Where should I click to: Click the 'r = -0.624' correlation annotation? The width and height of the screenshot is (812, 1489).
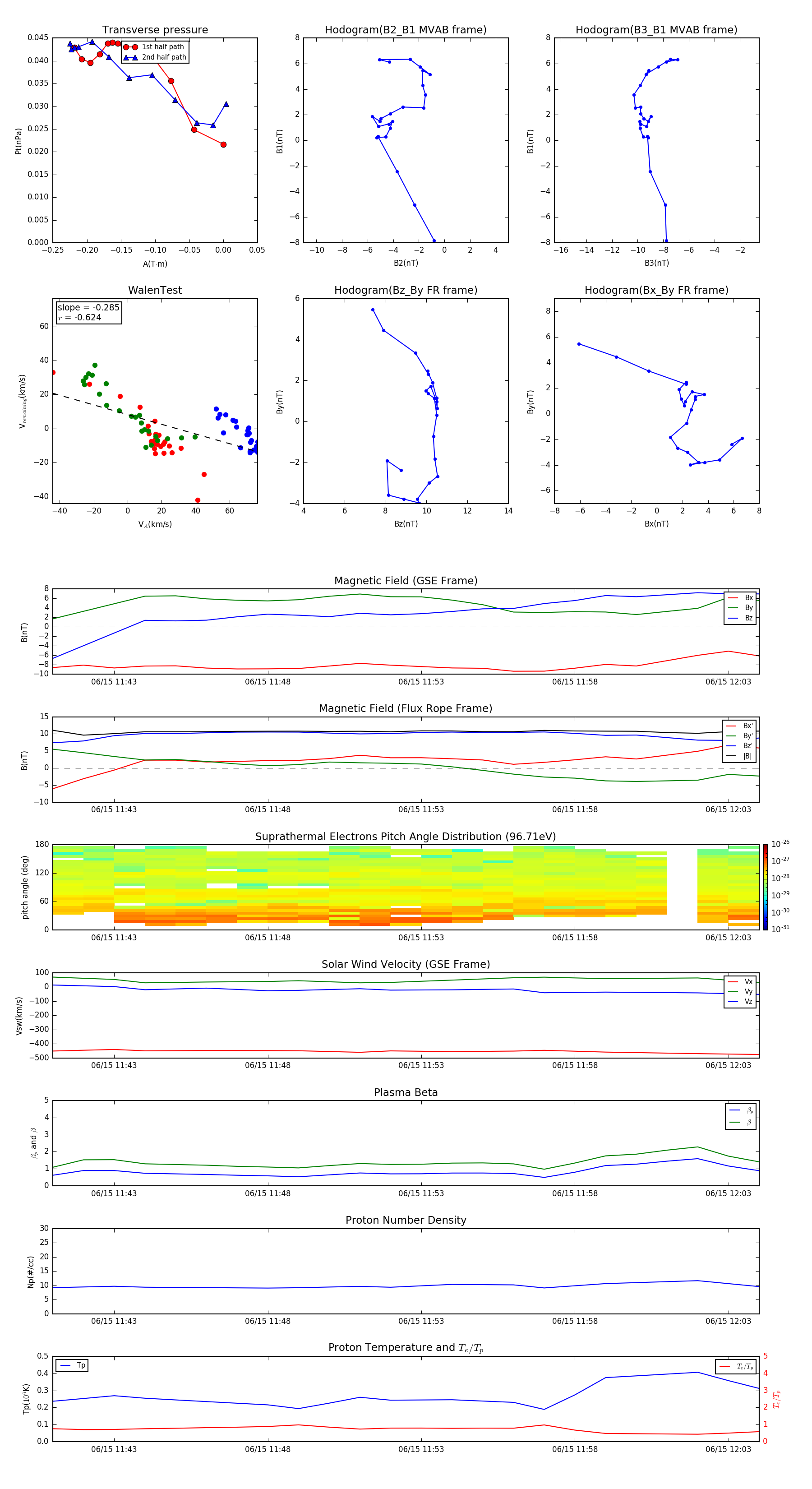(80, 317)
